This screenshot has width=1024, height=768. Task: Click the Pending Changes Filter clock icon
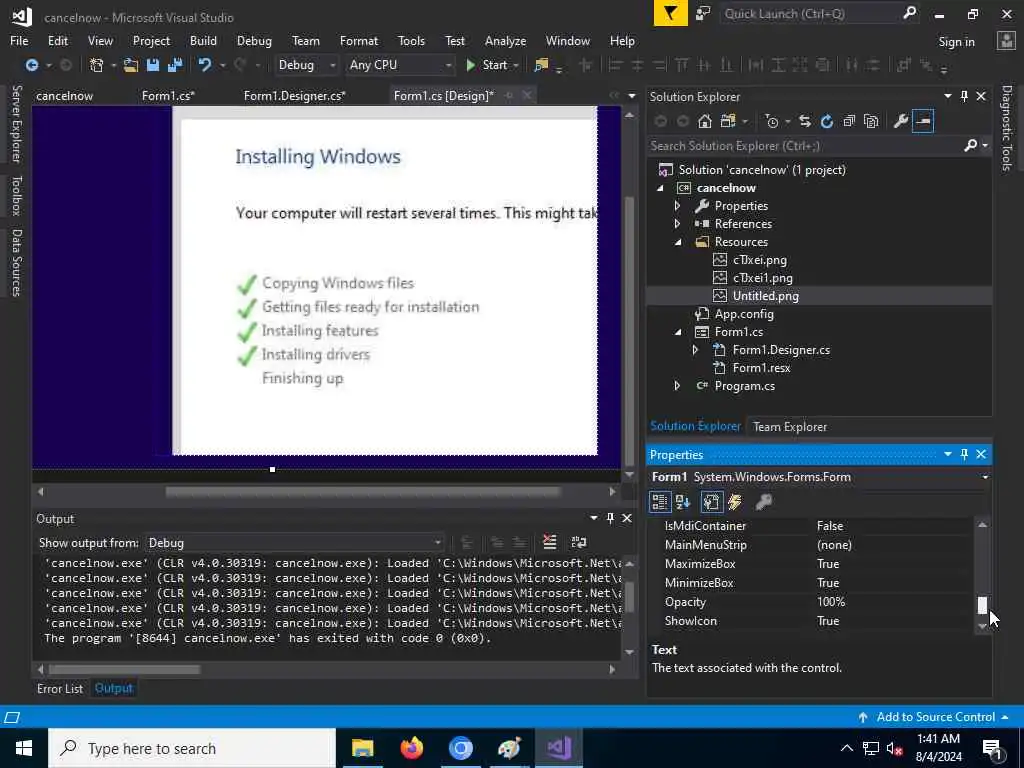pyautogui.click(x=772, y=121)
